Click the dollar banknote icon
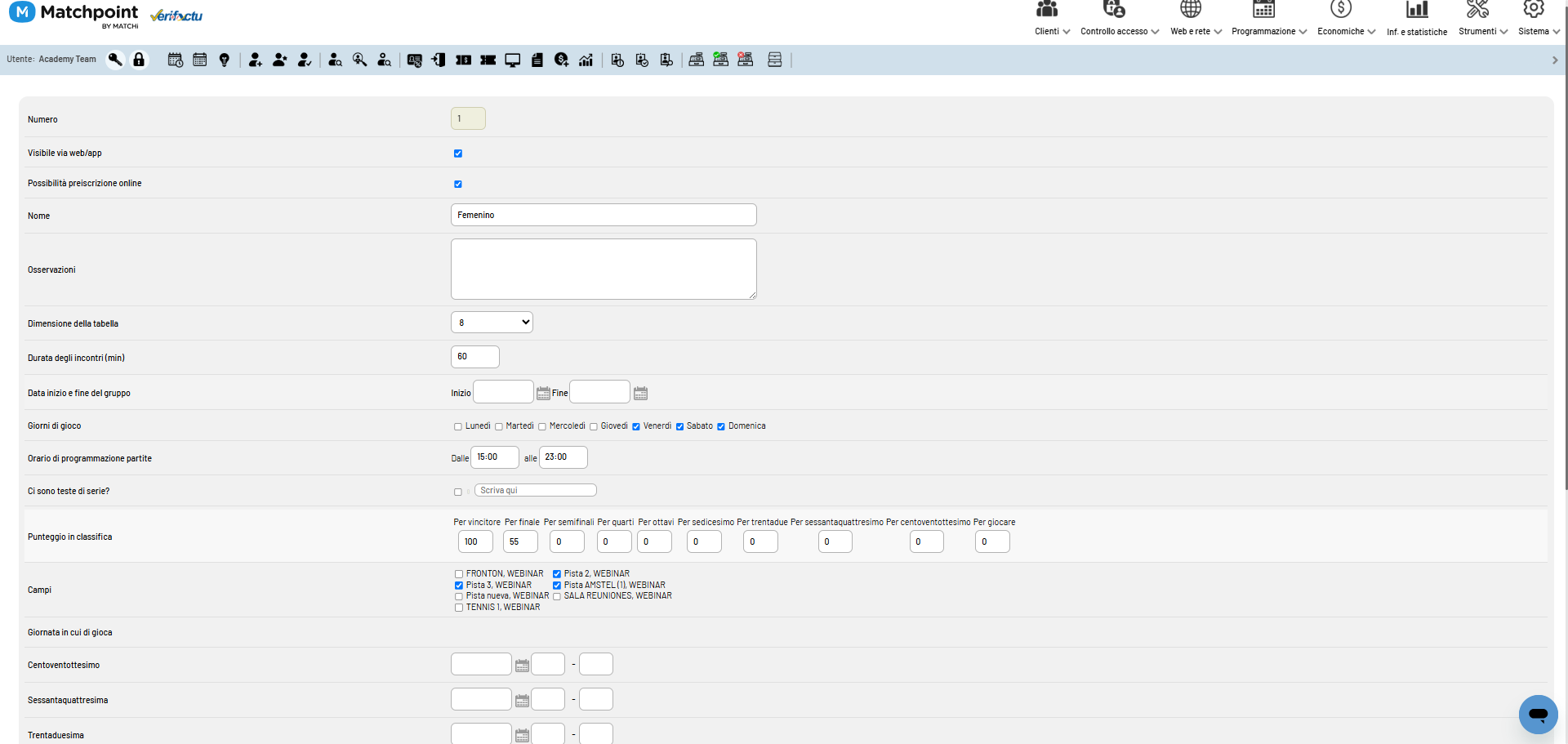The image size is (1568, 744). [x=464, y=60]
